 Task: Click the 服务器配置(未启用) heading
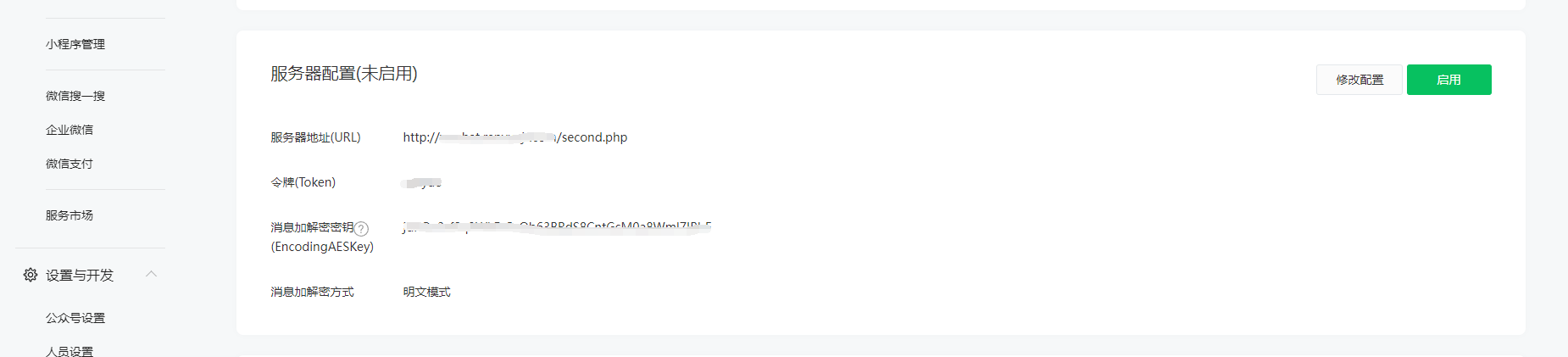[x=344, y=74]
